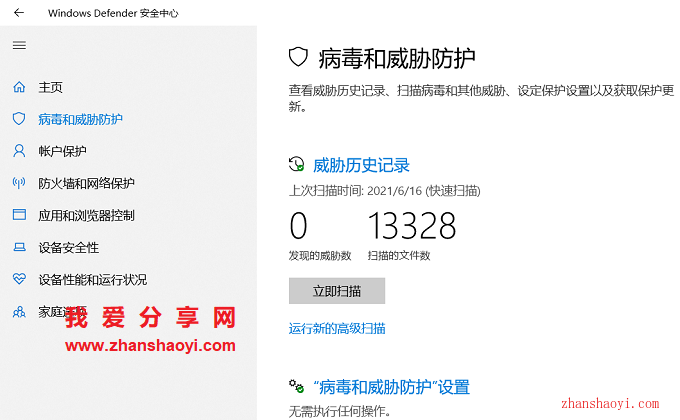This screenshot has width=680, height=420.
Task: Open 应用和浏览器控制 sidebar item
Action: [x=86, y=215]
